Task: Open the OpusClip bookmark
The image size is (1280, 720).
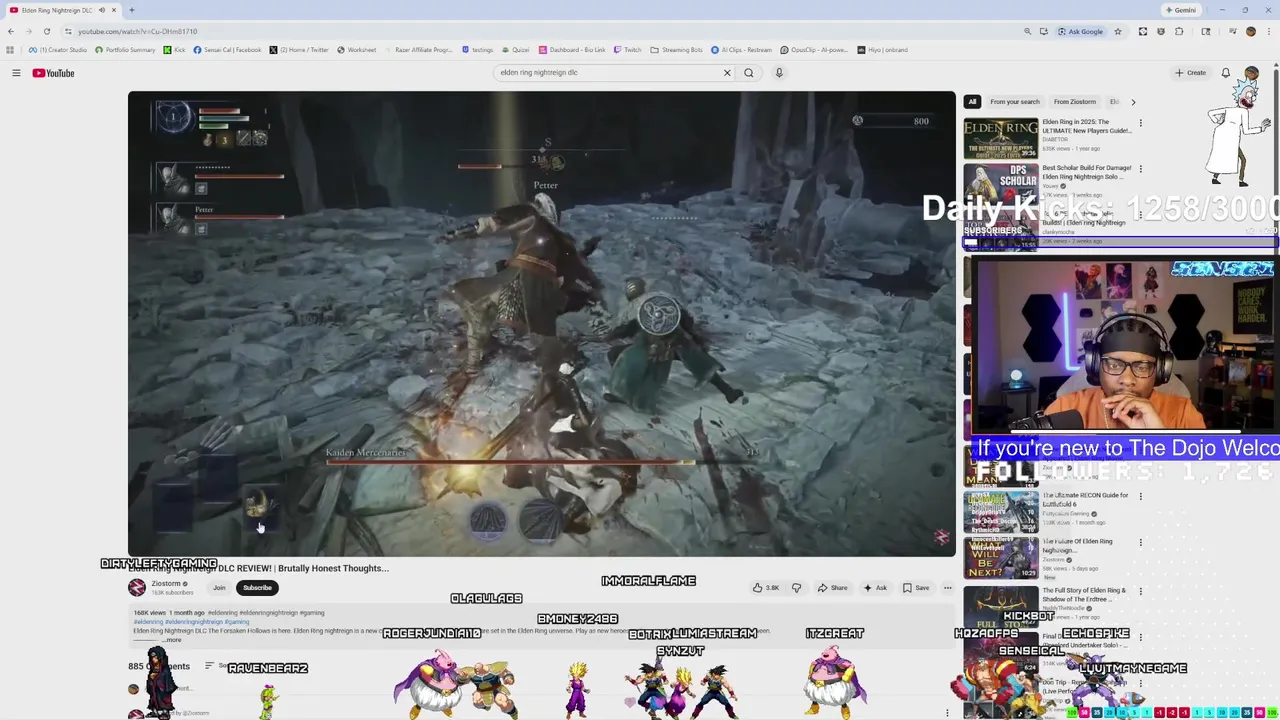Action: (814, 50)
